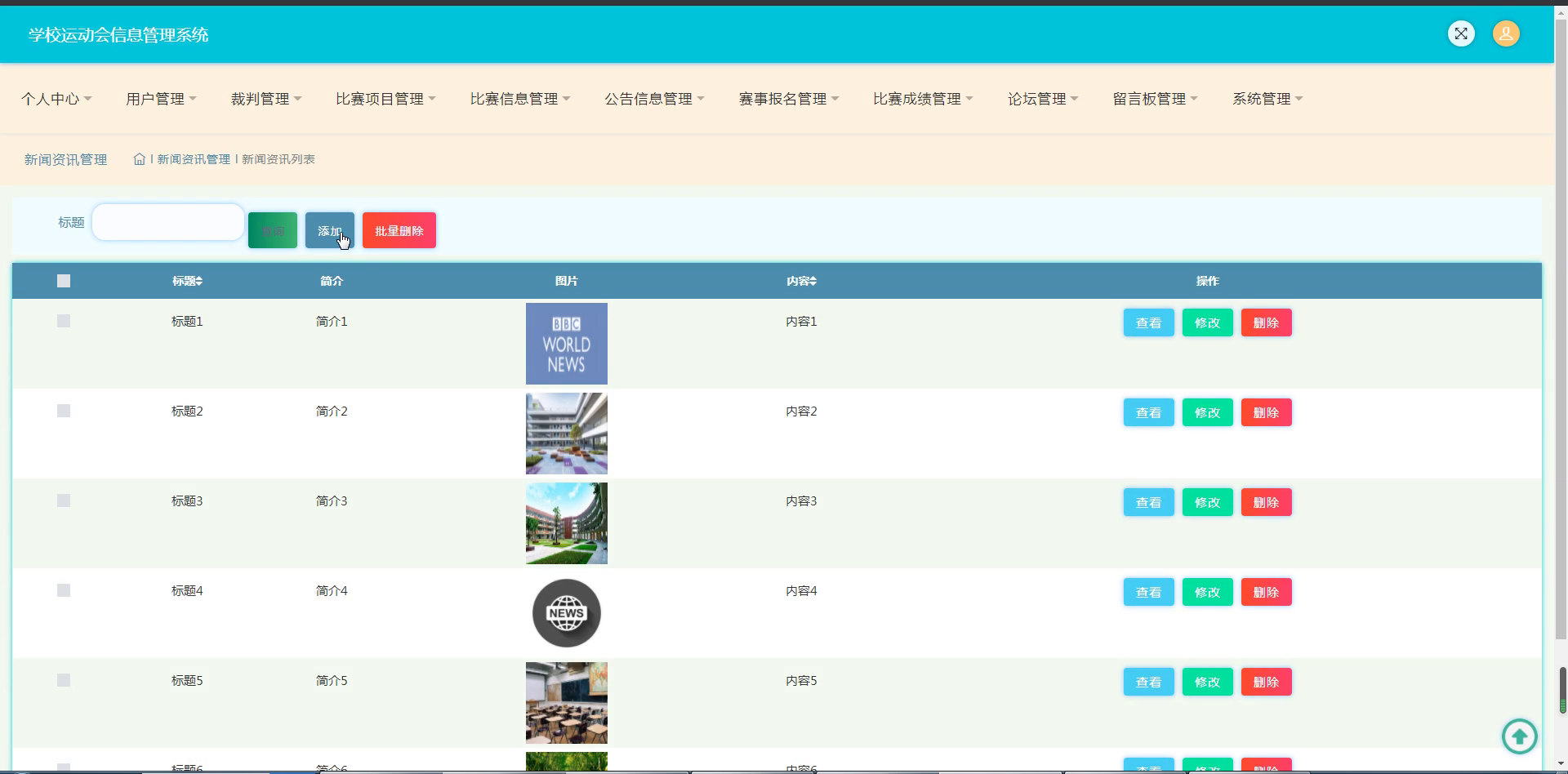This screenshot has width=1568, height=774.
Task: Click 删除 for row 标题3
Action: pyautogui.click(x=1267, y=502)
